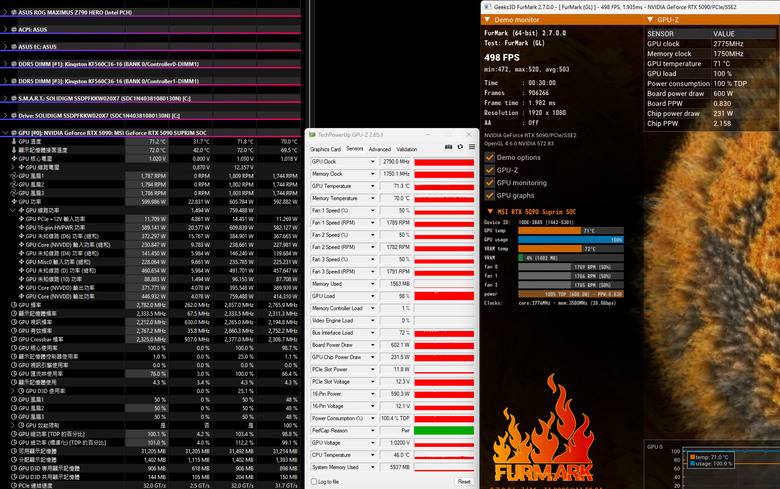Collapse the GPU-Z panel header in FurMark

650,20
